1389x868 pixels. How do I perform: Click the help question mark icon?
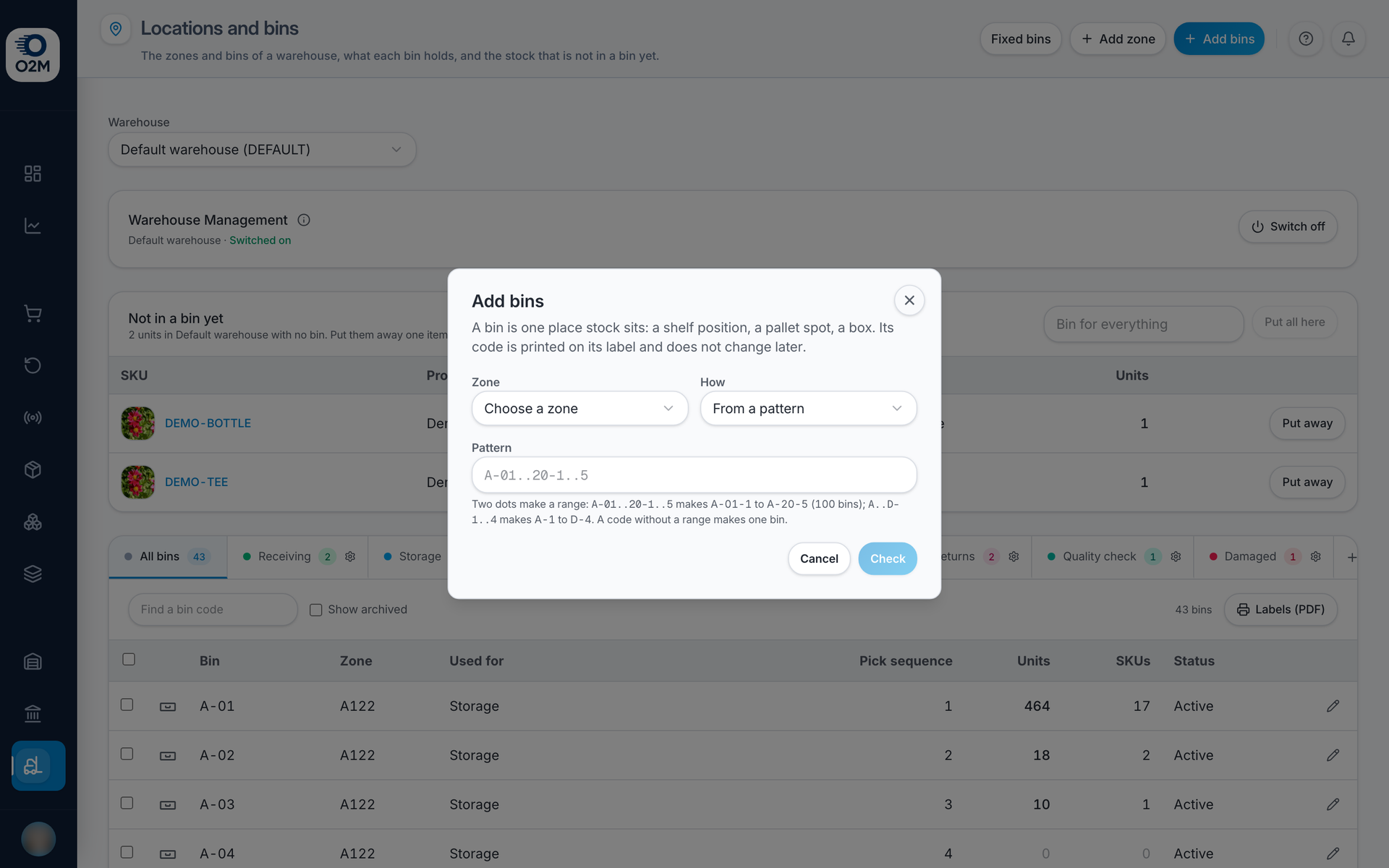(x=1306, y=39)
